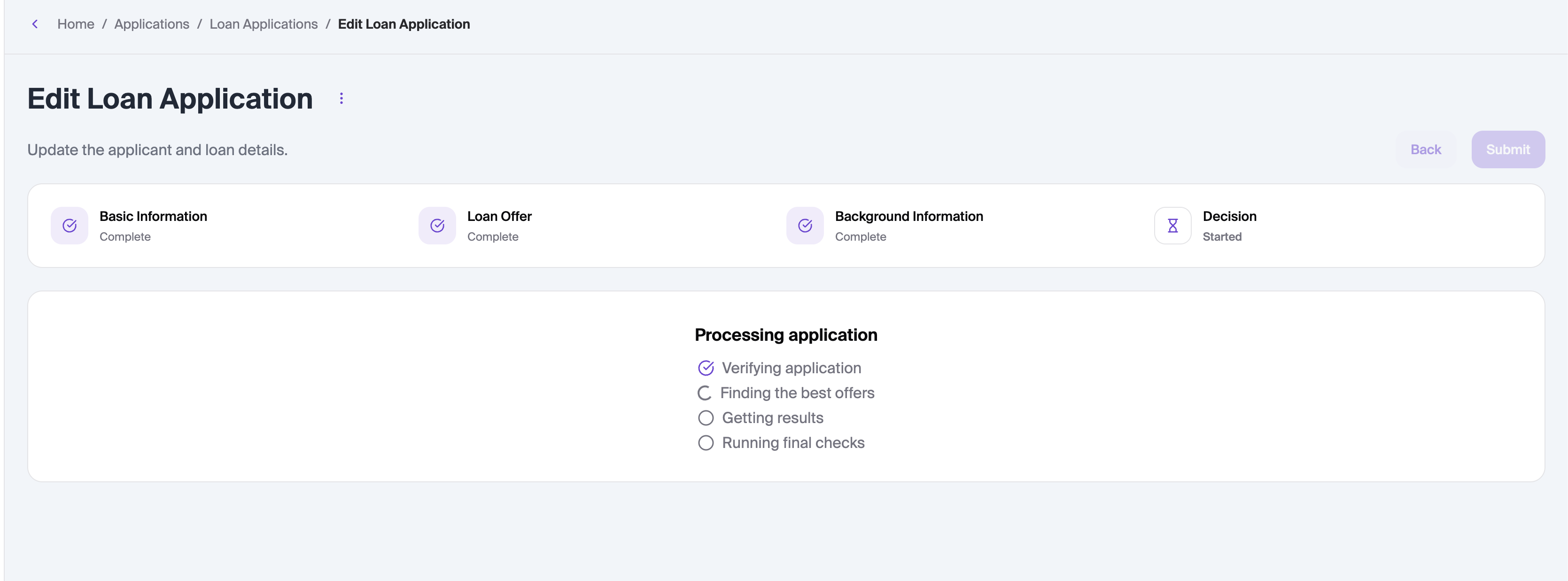Click the Complete status under Loan Offer
This screenshot has width=1568, height=581.
pyautogui.click(x=492, y=236)
